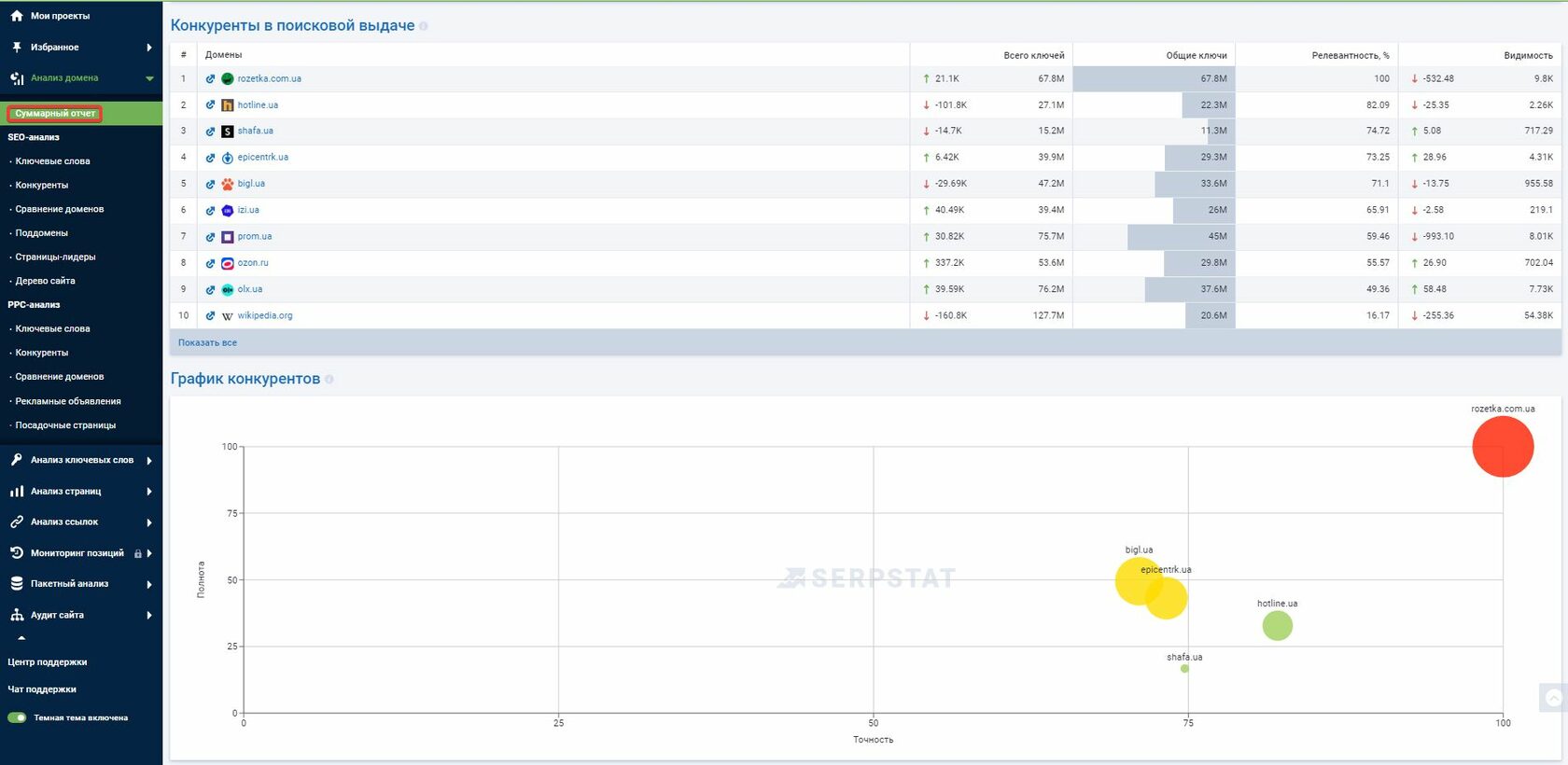Click the Релевантность, % column header
1568x765 pixels.
point(1351,55)
